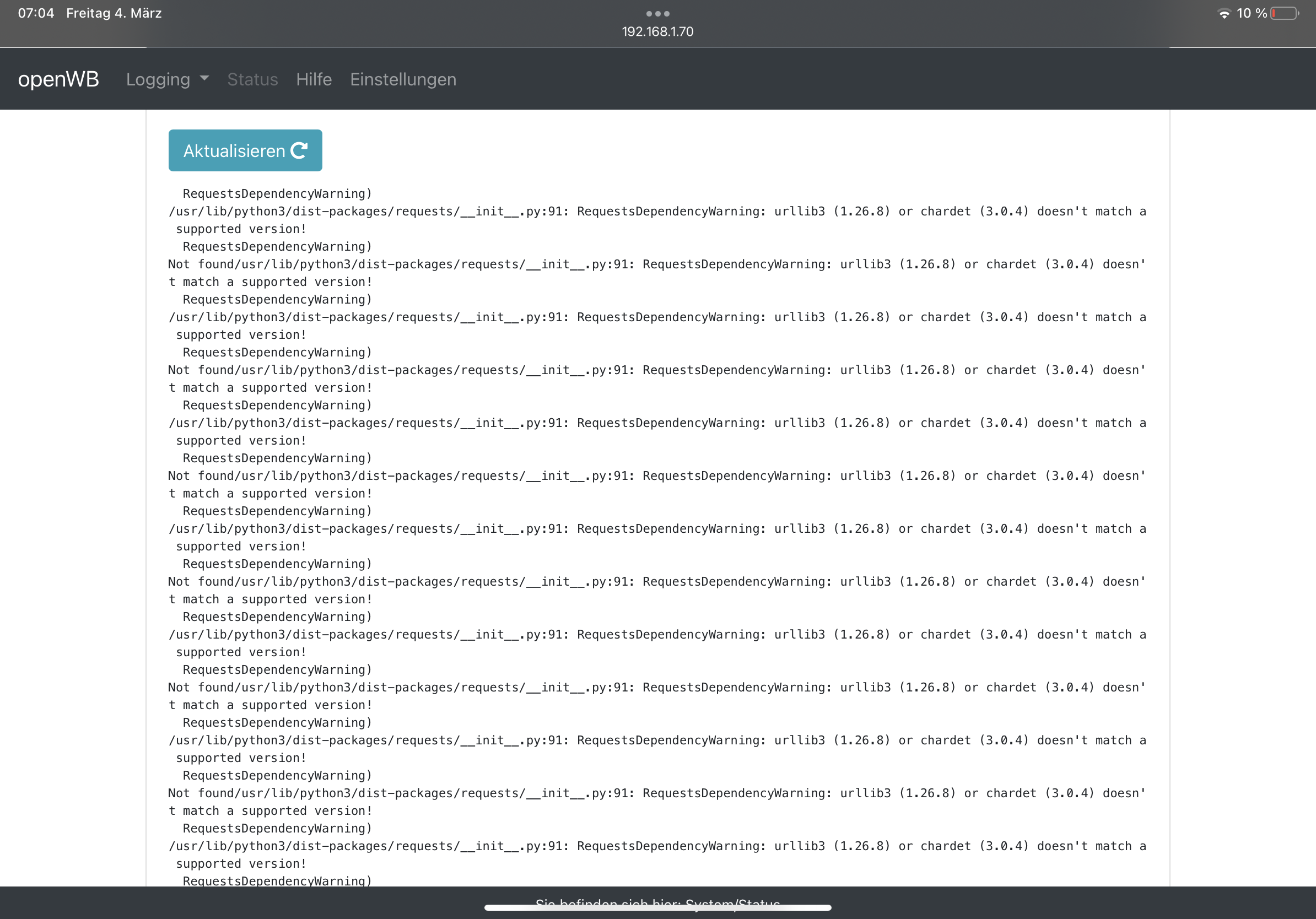1316x919 pixels.
Task: Tap the battery icon in status bar
Action: [x=1285, y=13]
